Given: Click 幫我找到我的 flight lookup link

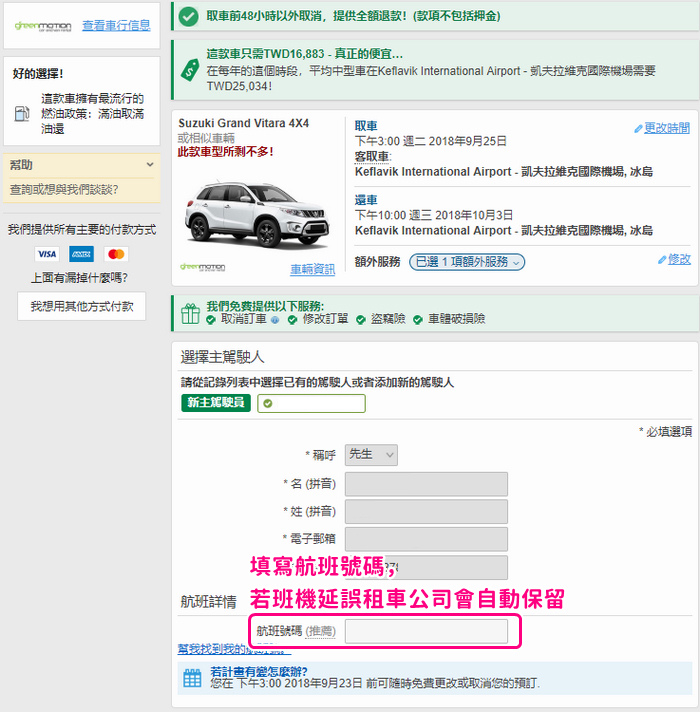Looking at the screenshot, I should 234,649.
